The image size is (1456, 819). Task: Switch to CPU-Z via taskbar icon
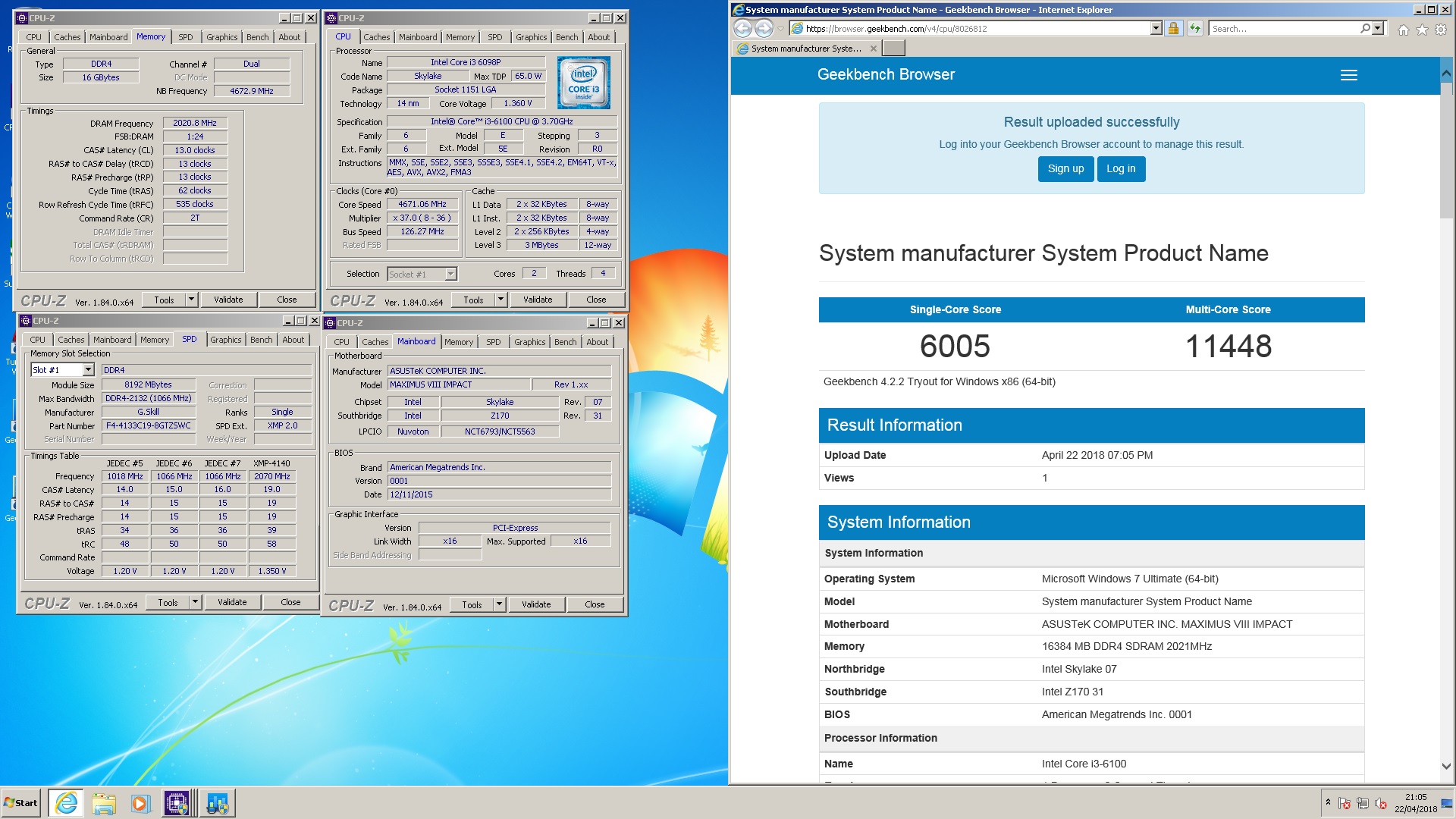point(177,802)
